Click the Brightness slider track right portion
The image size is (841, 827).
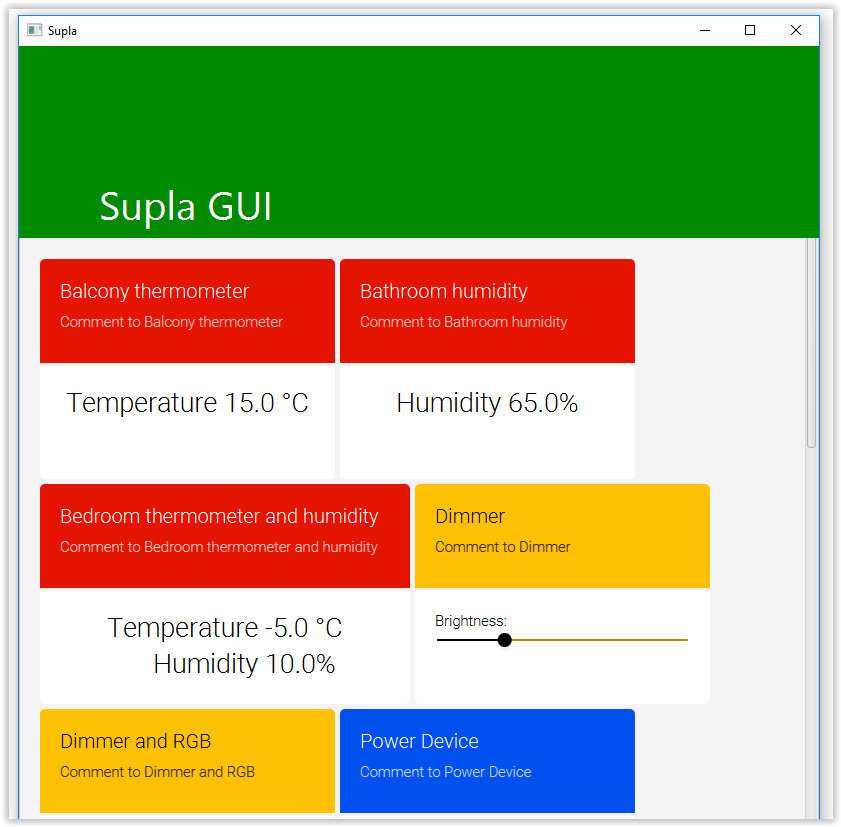tap(600, 640)
